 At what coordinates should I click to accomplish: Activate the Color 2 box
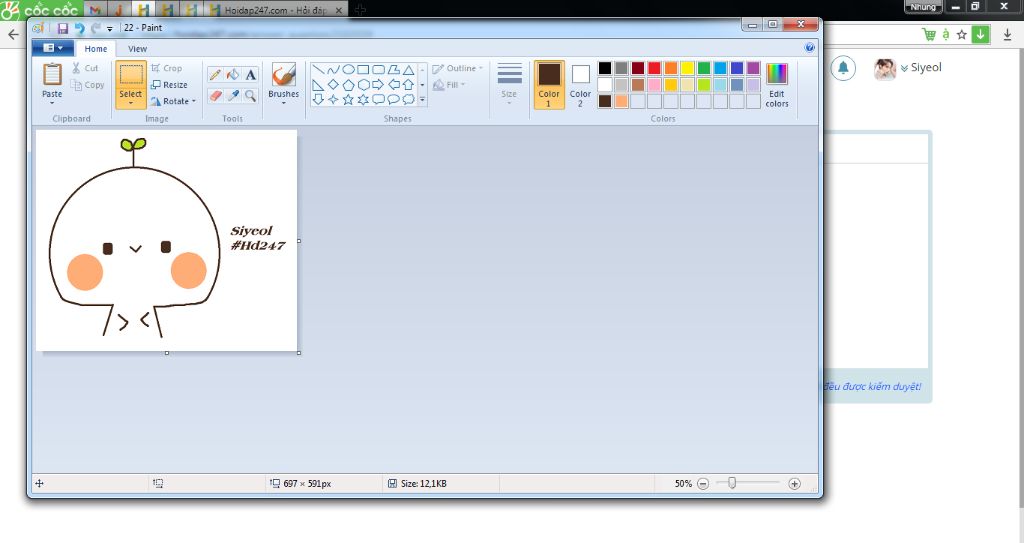[x=580, y=85]
